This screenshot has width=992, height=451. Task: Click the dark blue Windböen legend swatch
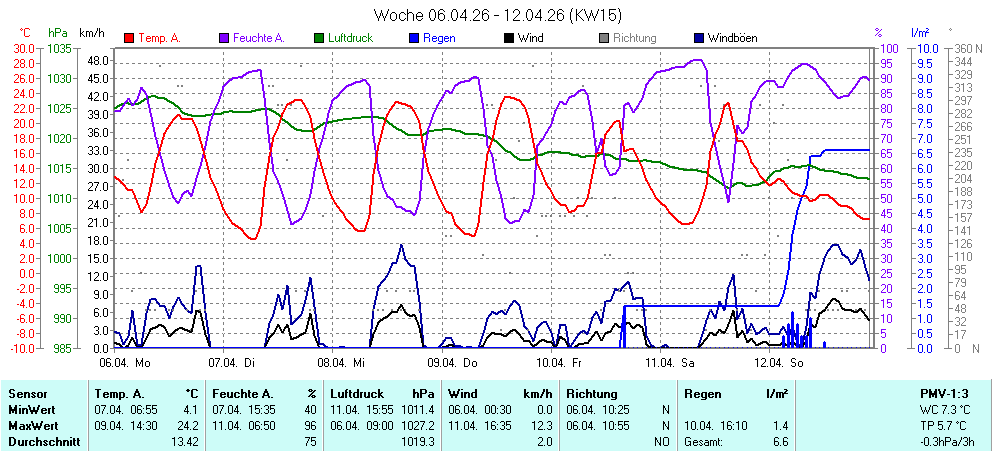click(x=698, y=39)
